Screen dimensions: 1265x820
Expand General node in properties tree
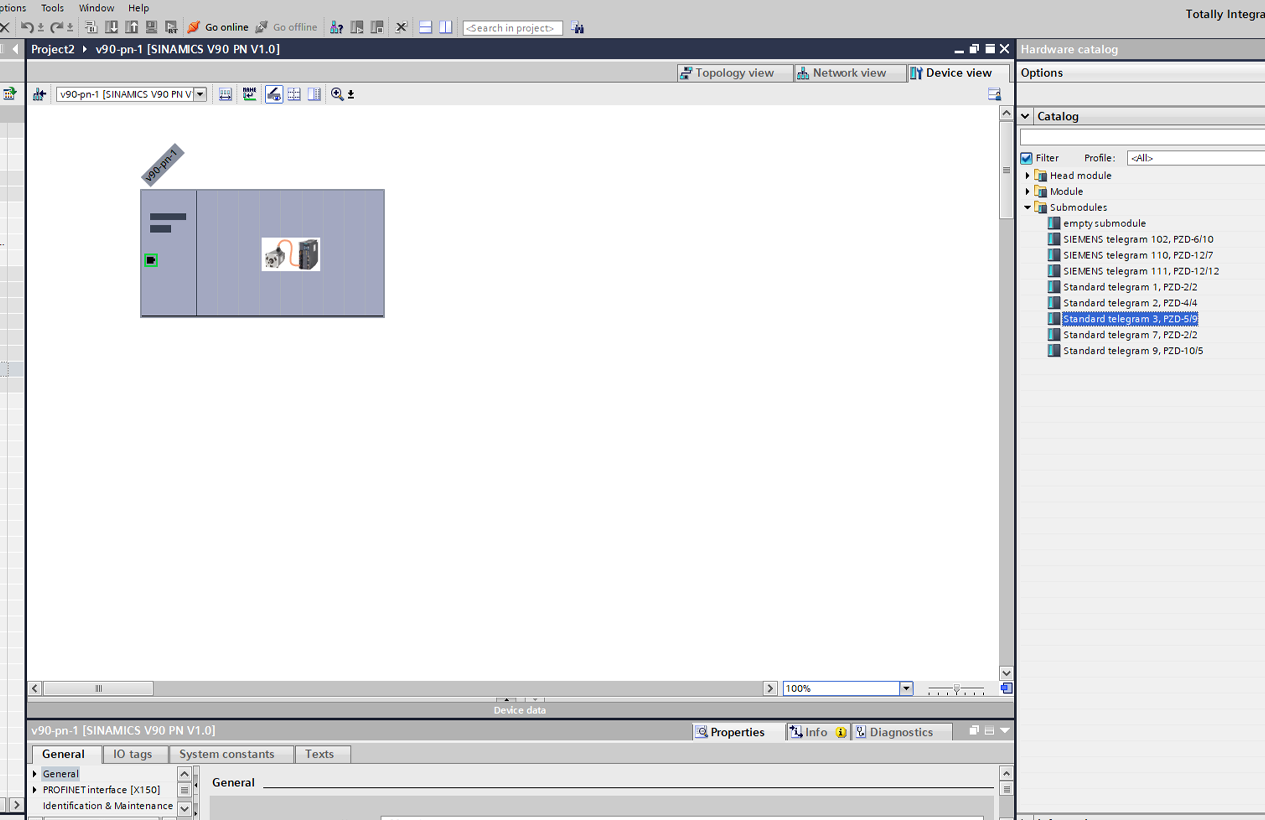[35, 774]
